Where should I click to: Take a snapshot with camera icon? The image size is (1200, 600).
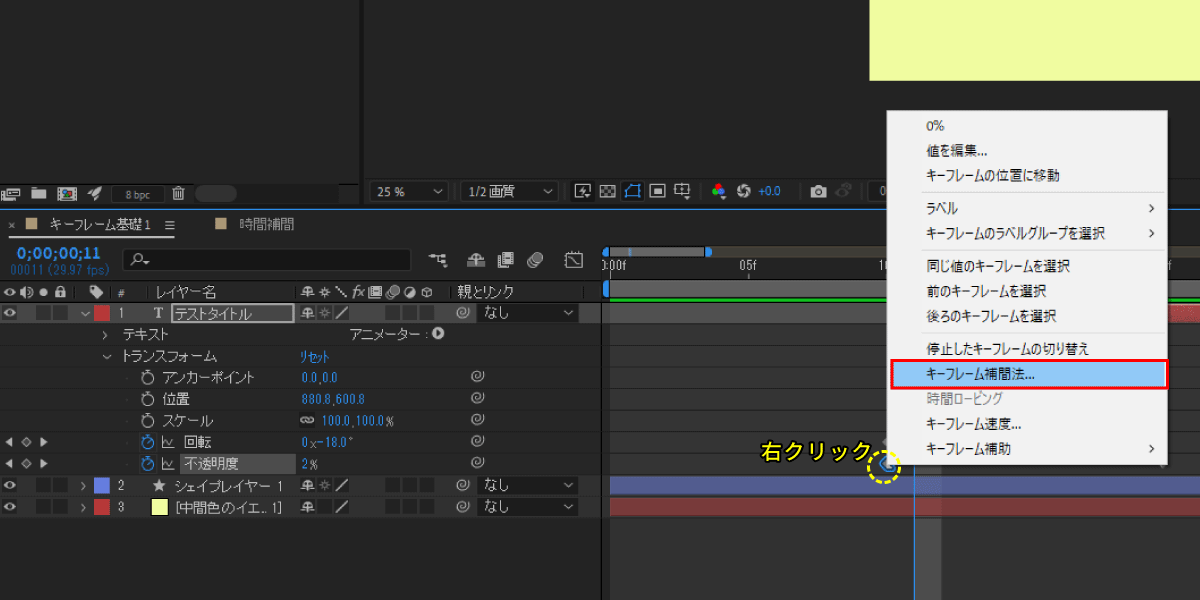818,191
